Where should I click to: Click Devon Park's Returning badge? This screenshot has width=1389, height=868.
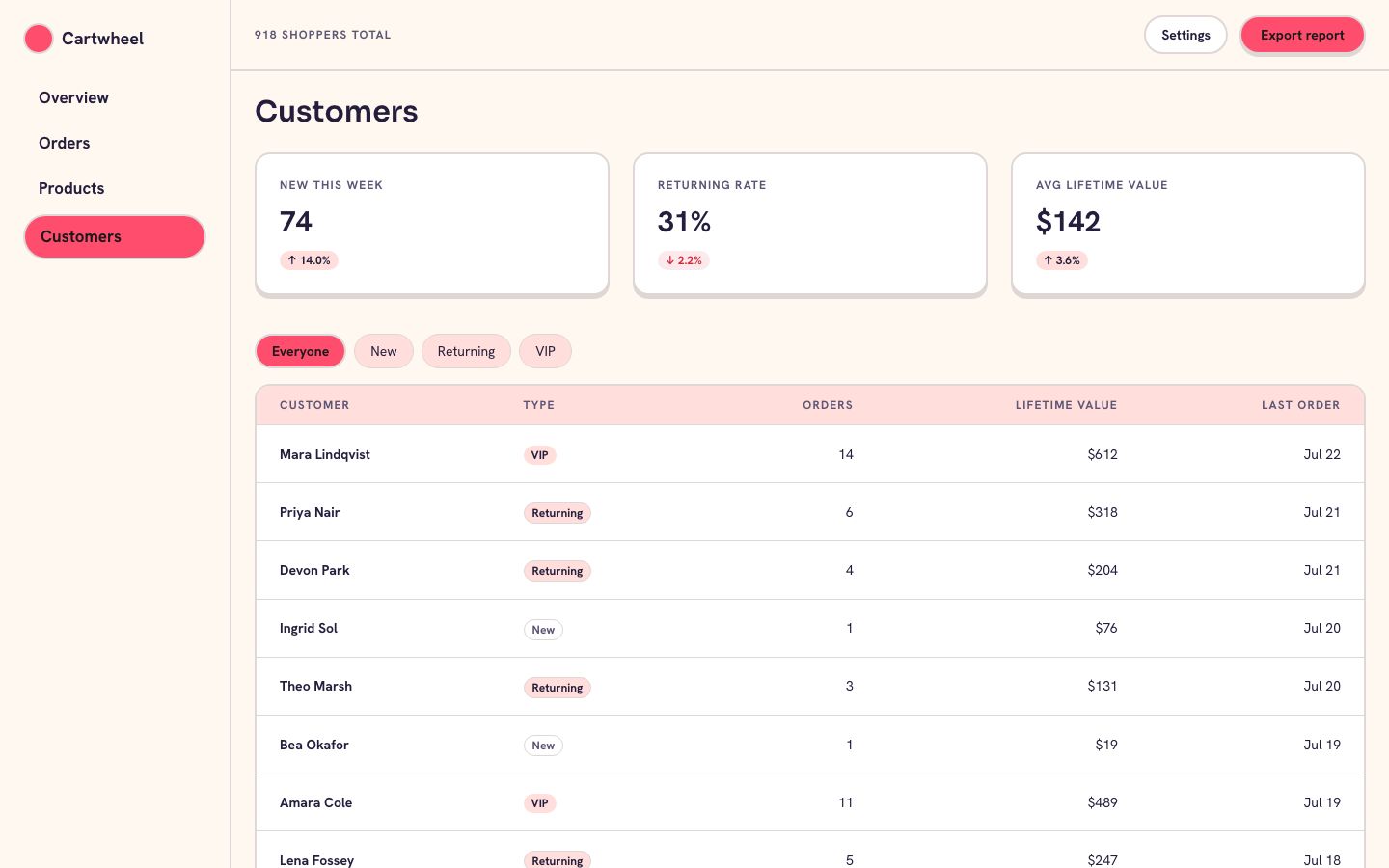pyautogui.click(x=557, y=571)
